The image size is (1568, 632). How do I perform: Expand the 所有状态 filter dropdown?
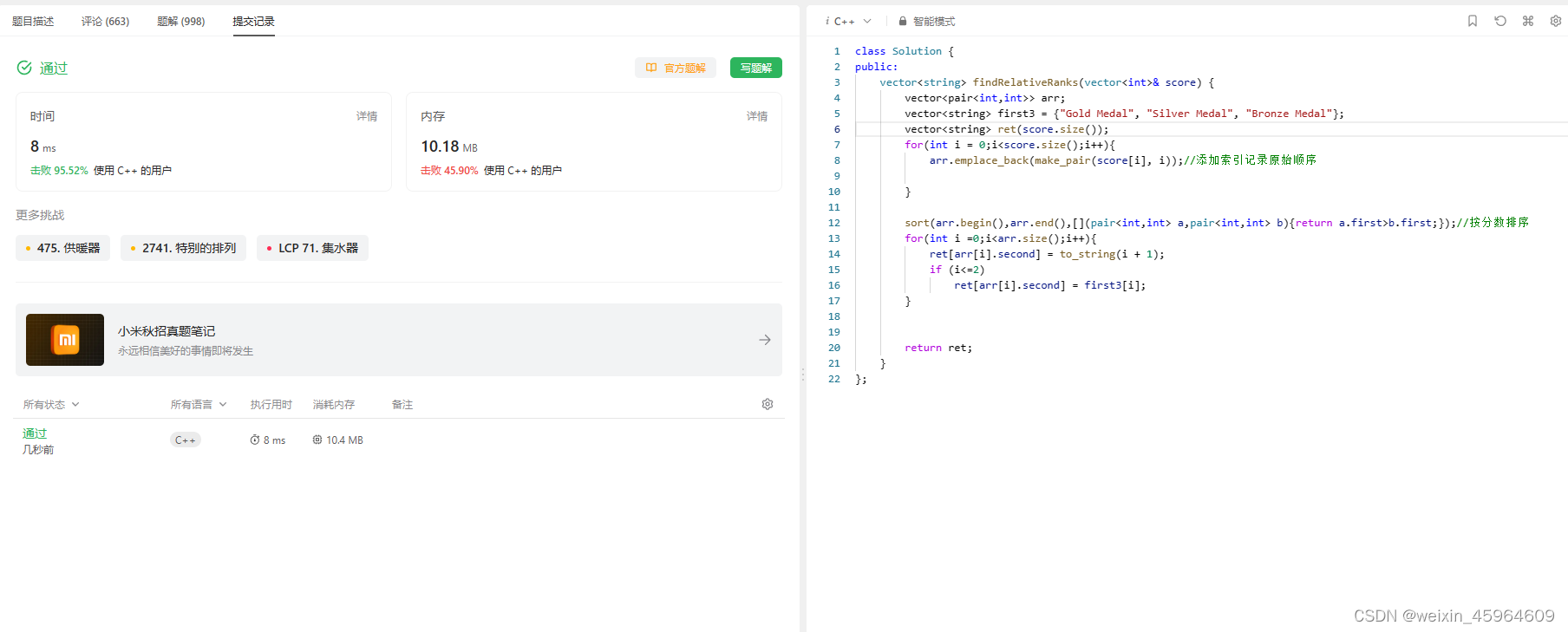click(x=51, y=405)
